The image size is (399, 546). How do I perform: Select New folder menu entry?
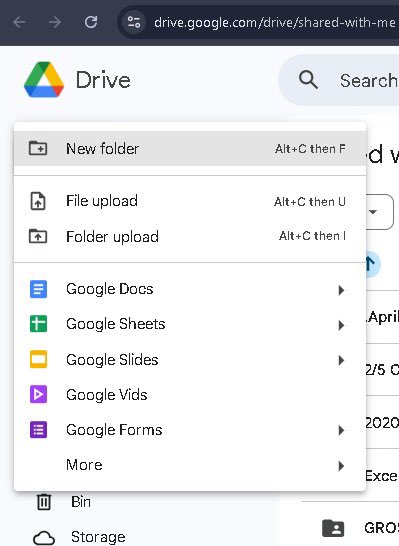tap(190, 149)
